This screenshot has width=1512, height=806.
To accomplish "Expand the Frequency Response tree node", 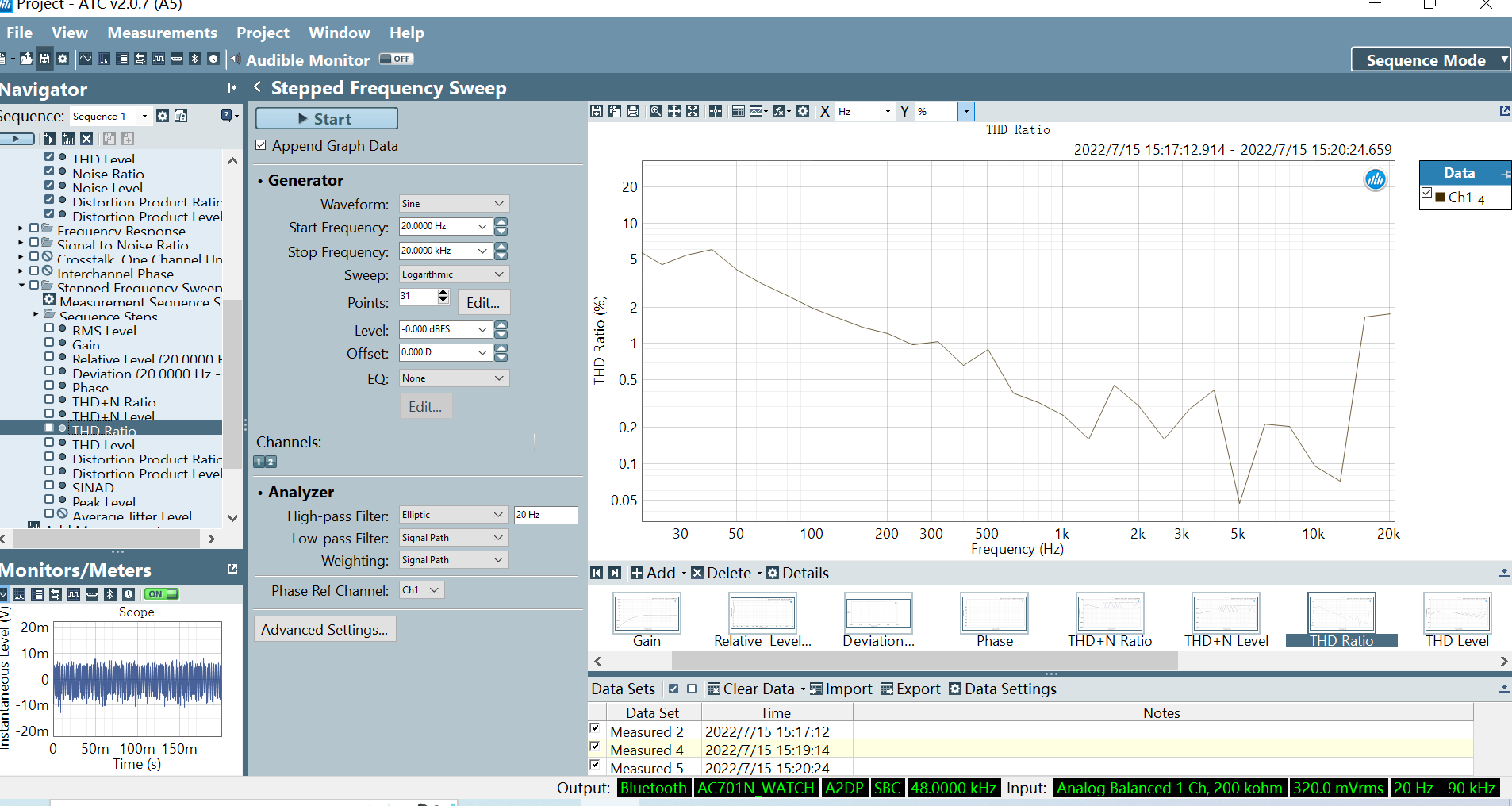I will (x=21, y=228).
